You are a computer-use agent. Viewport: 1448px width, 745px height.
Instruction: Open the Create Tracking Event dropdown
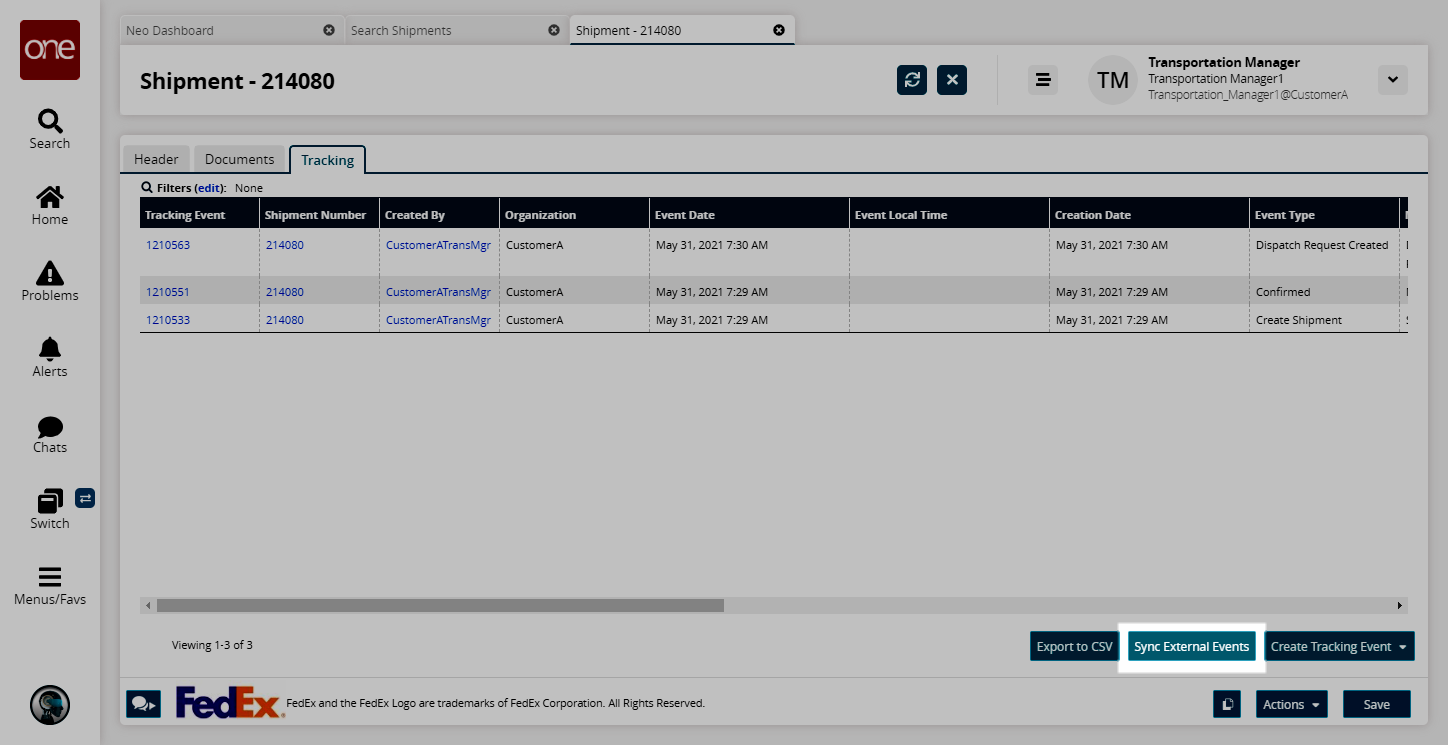[x=1340, y=646]
